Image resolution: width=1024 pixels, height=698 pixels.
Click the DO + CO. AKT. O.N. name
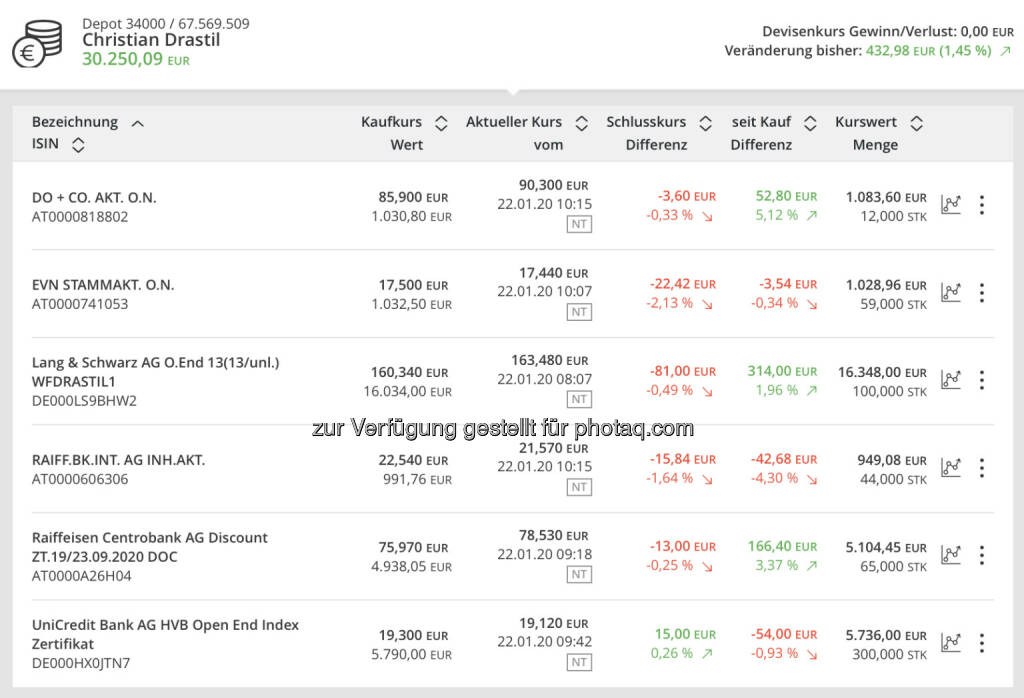click(94, 197)
